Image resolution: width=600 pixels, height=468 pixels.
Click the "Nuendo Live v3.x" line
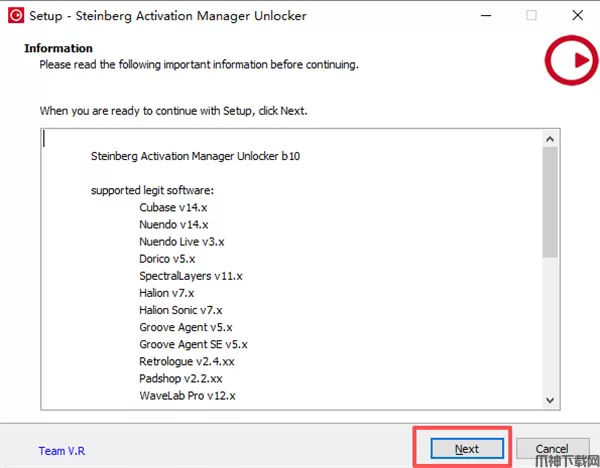(182, 242)
